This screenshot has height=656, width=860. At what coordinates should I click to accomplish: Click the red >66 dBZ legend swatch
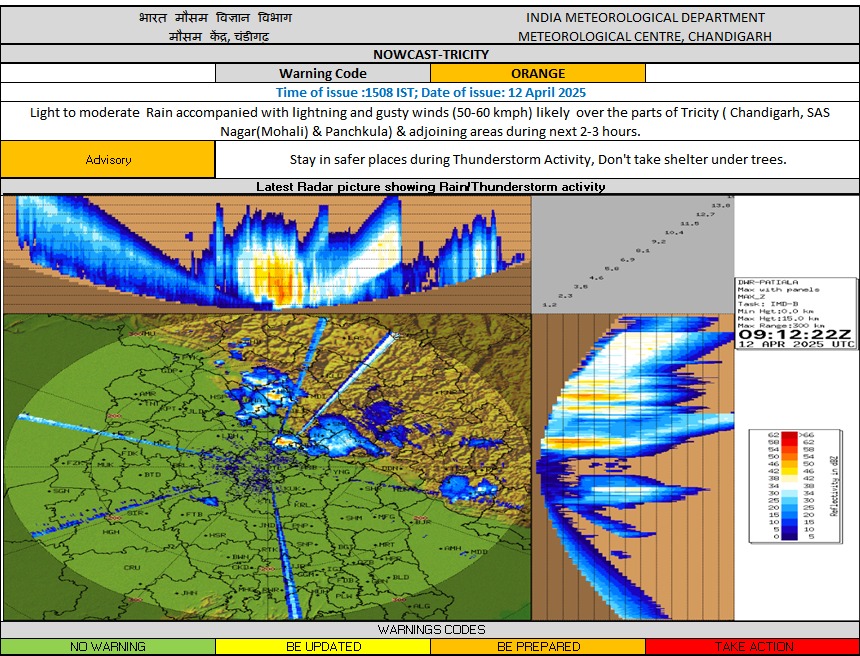point(789,437)
